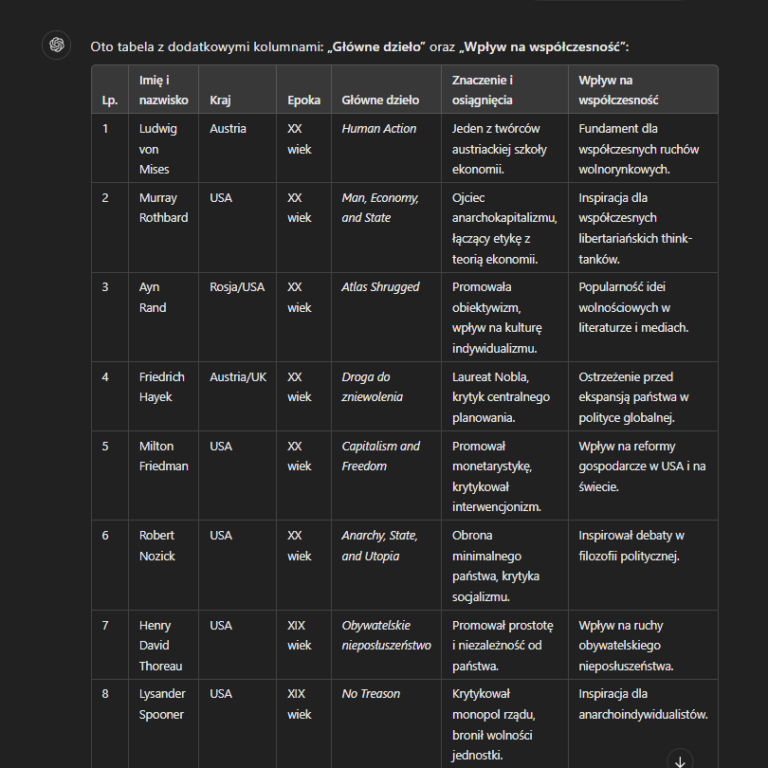Click the ChatGPT avatar icon
This screenshot has width=768, height=768.
tap(57, 45)
